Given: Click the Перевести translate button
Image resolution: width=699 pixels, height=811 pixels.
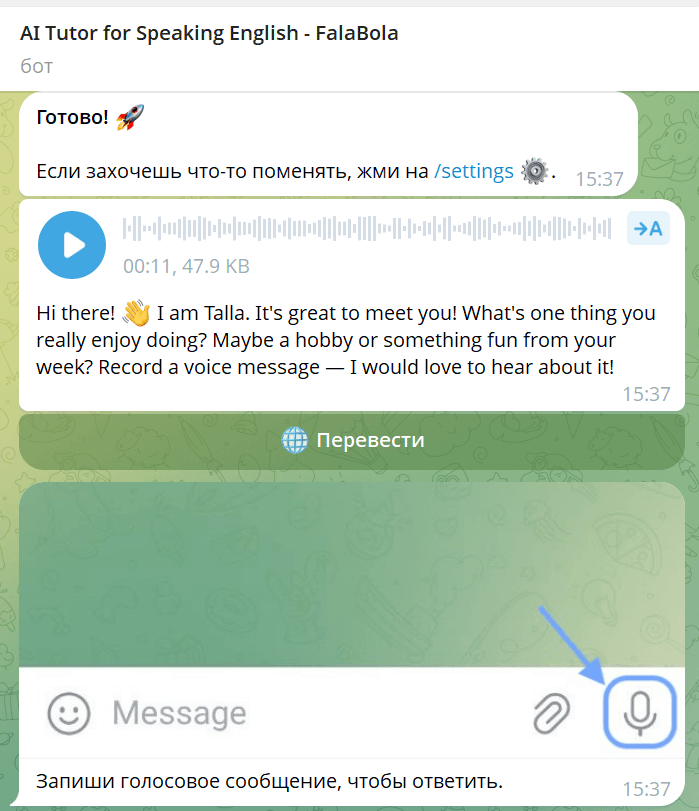Looking at the screenshot, I should [x=352, y=441].
